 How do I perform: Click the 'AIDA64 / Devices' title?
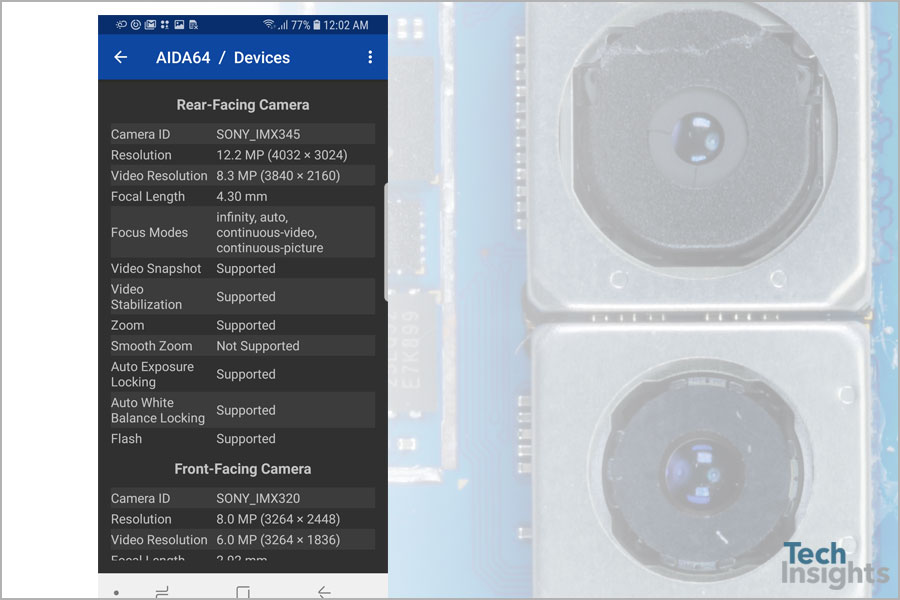point(223,57)
